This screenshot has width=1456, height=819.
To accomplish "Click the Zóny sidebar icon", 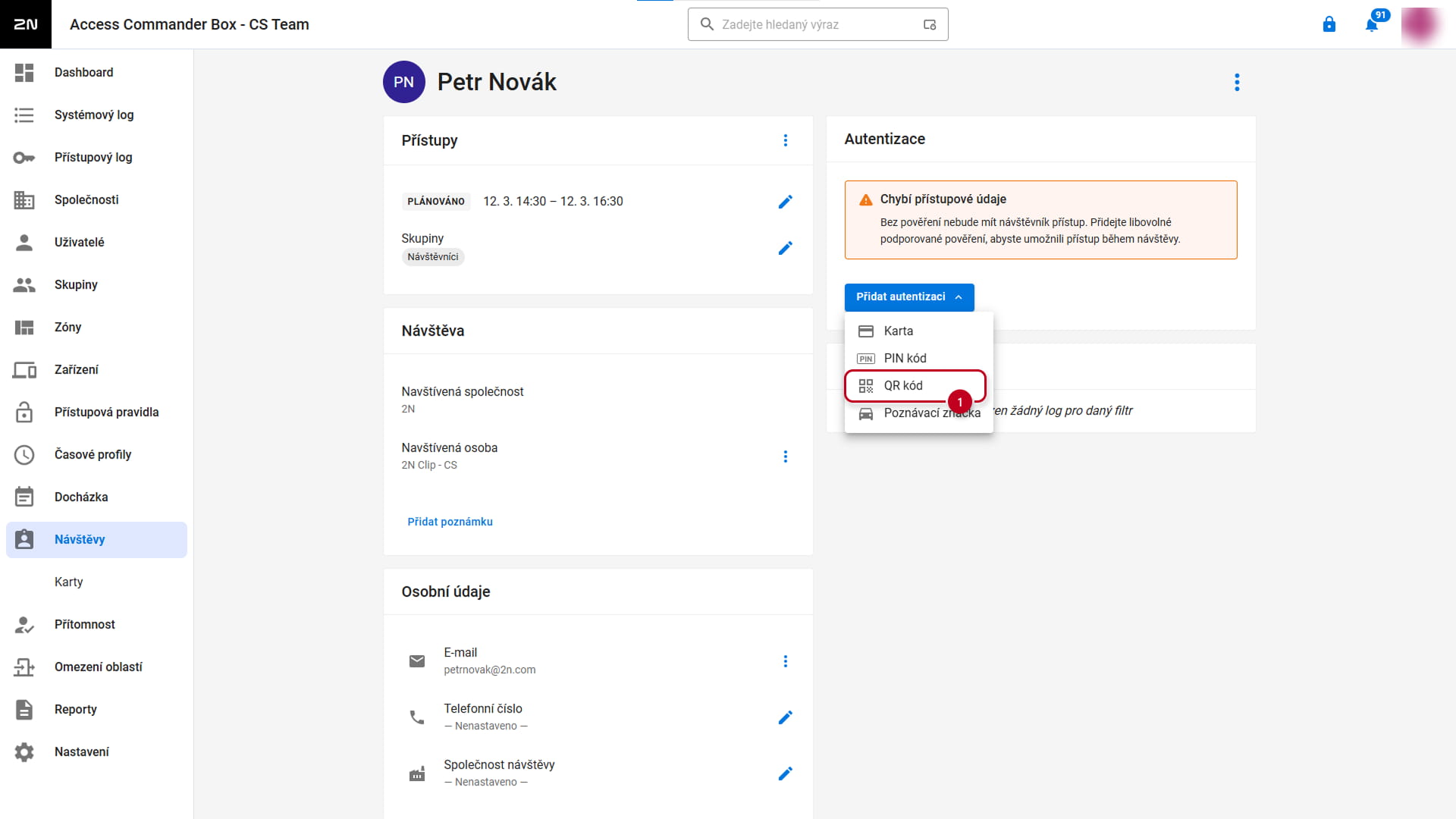I will pos(24,328).
